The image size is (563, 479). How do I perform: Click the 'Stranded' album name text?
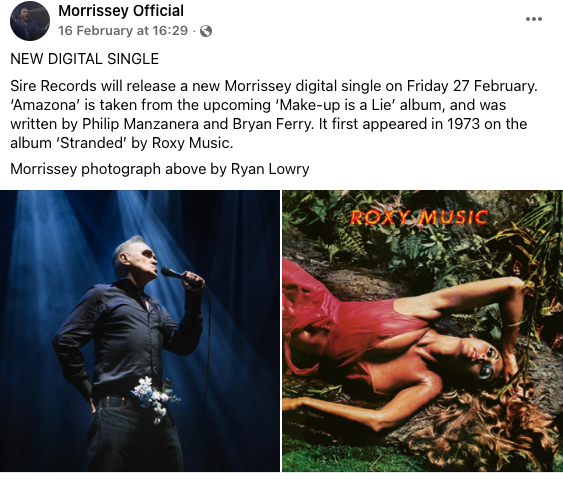[x=89, y=143]
